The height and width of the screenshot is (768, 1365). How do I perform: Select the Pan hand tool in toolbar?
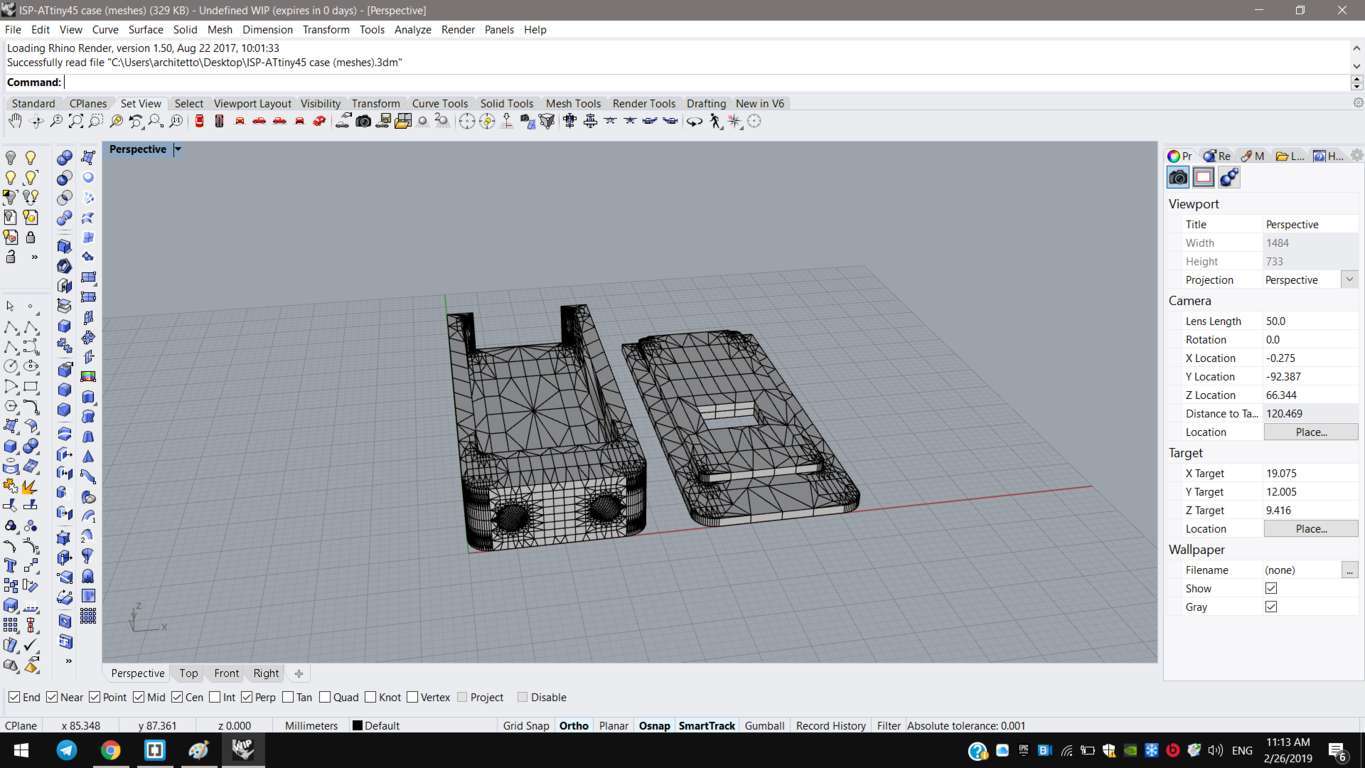pos(15,121)
